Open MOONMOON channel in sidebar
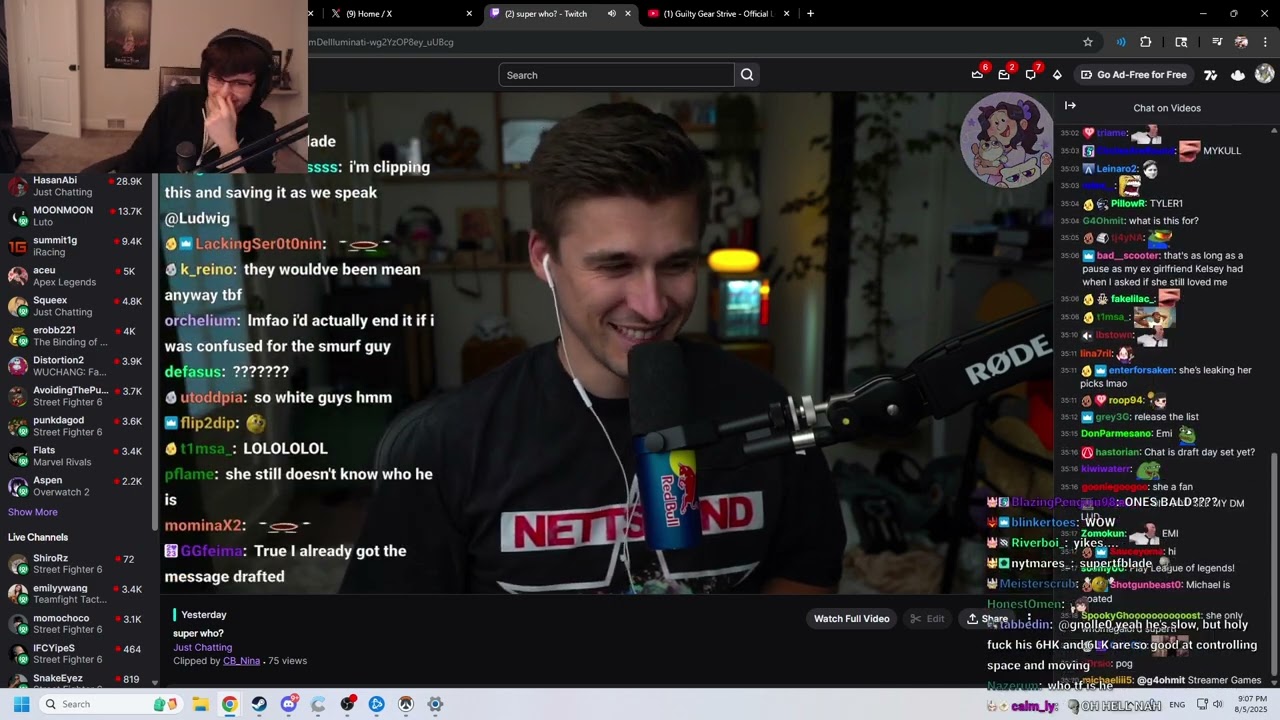Screen dimensions: 1280x720 point(77,216)
